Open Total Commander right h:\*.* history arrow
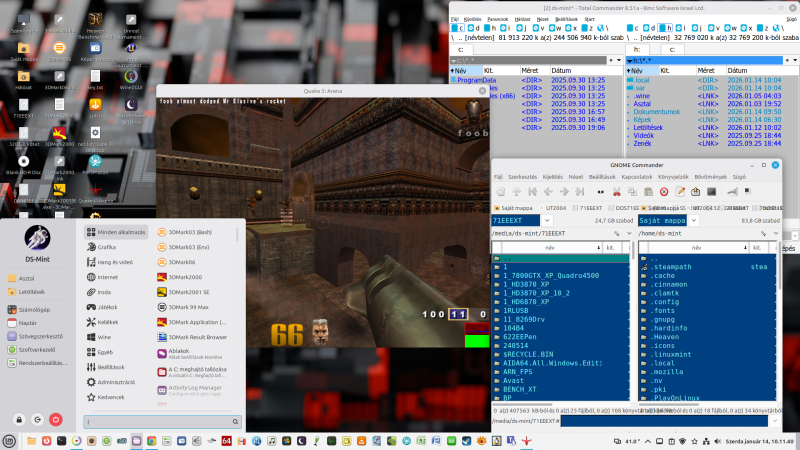The width and height of the screenshot is (800, 450). (x=795, y=60)
